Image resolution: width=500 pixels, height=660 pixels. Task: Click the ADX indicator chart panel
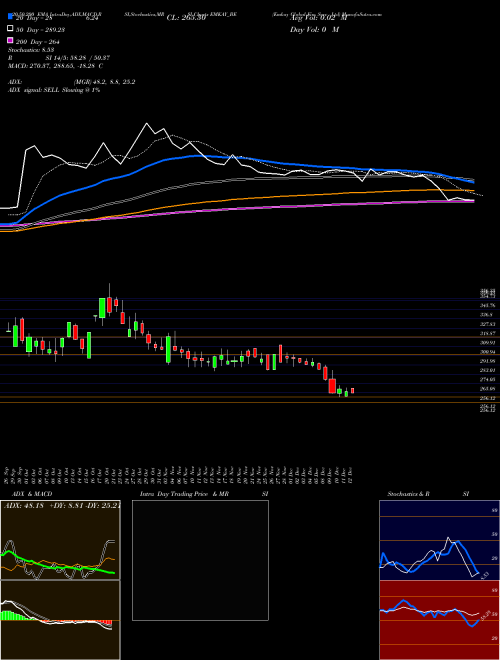pyautogui.click(x=60, y=540)
